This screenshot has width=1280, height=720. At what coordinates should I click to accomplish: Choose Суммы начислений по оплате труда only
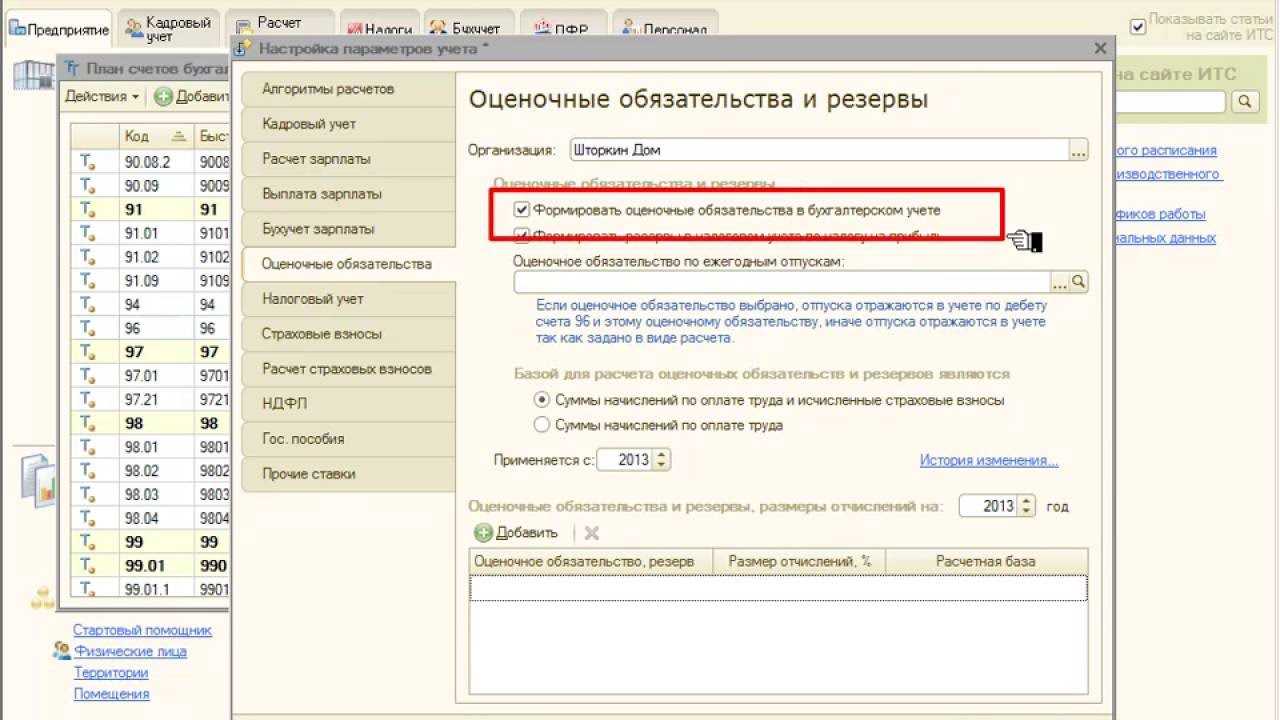click(542, 425)
